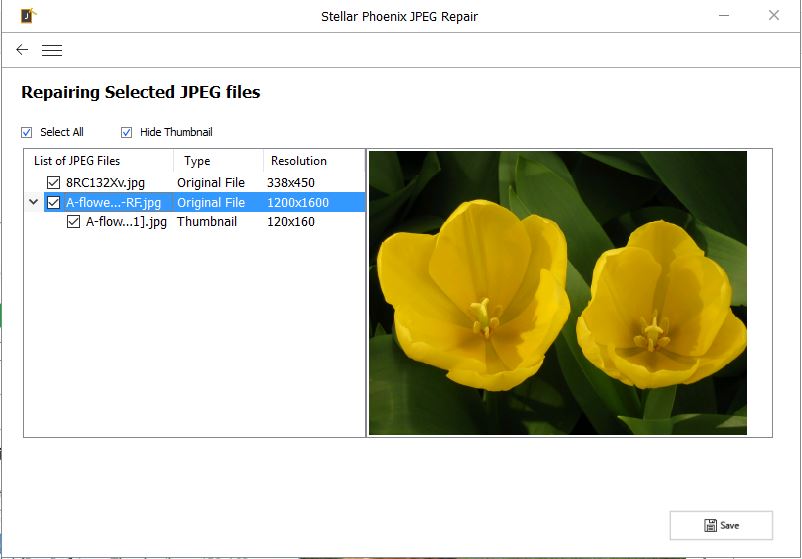Image resolution: width=802 pixels, height=559 pixels.
Task: Click the back arrow icon
Action: click(22, 50)
